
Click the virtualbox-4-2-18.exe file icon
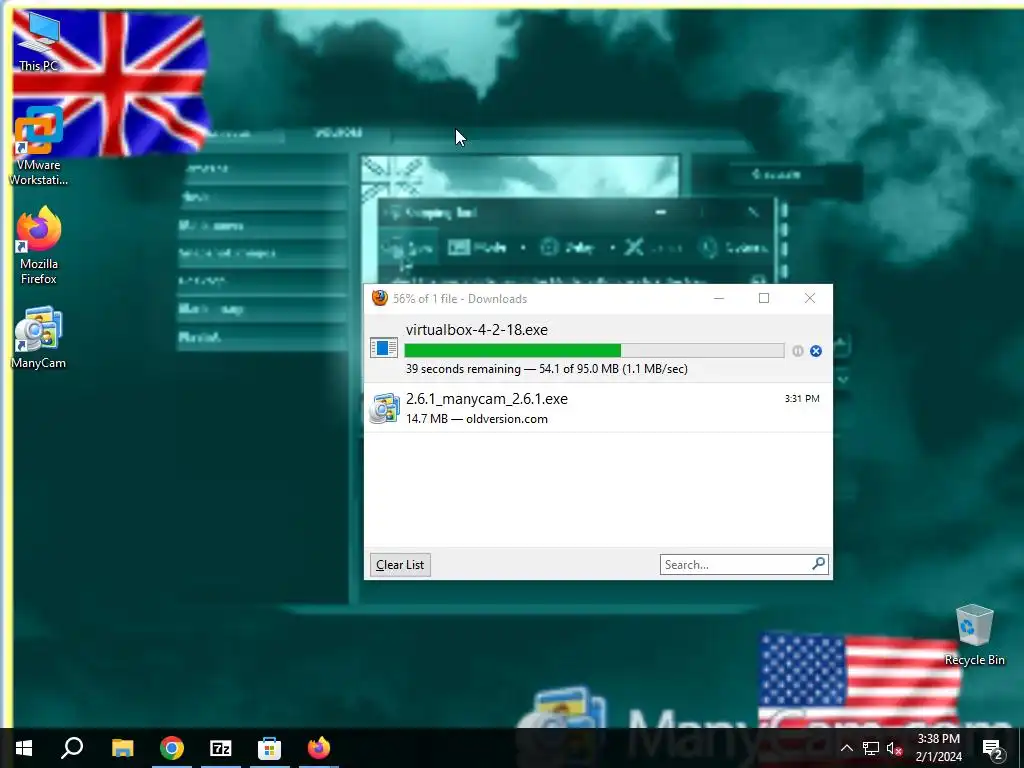tap(384, 347)
